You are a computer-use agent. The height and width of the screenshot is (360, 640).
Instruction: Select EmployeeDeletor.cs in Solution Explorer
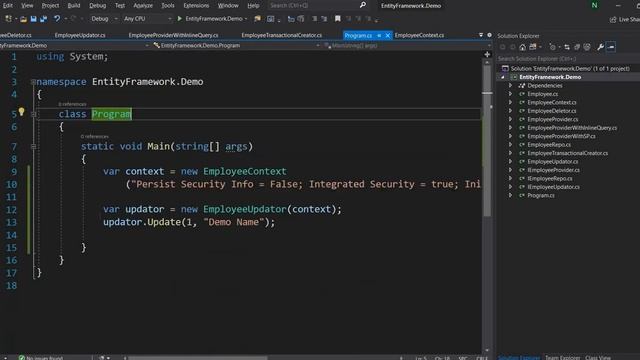551,111
